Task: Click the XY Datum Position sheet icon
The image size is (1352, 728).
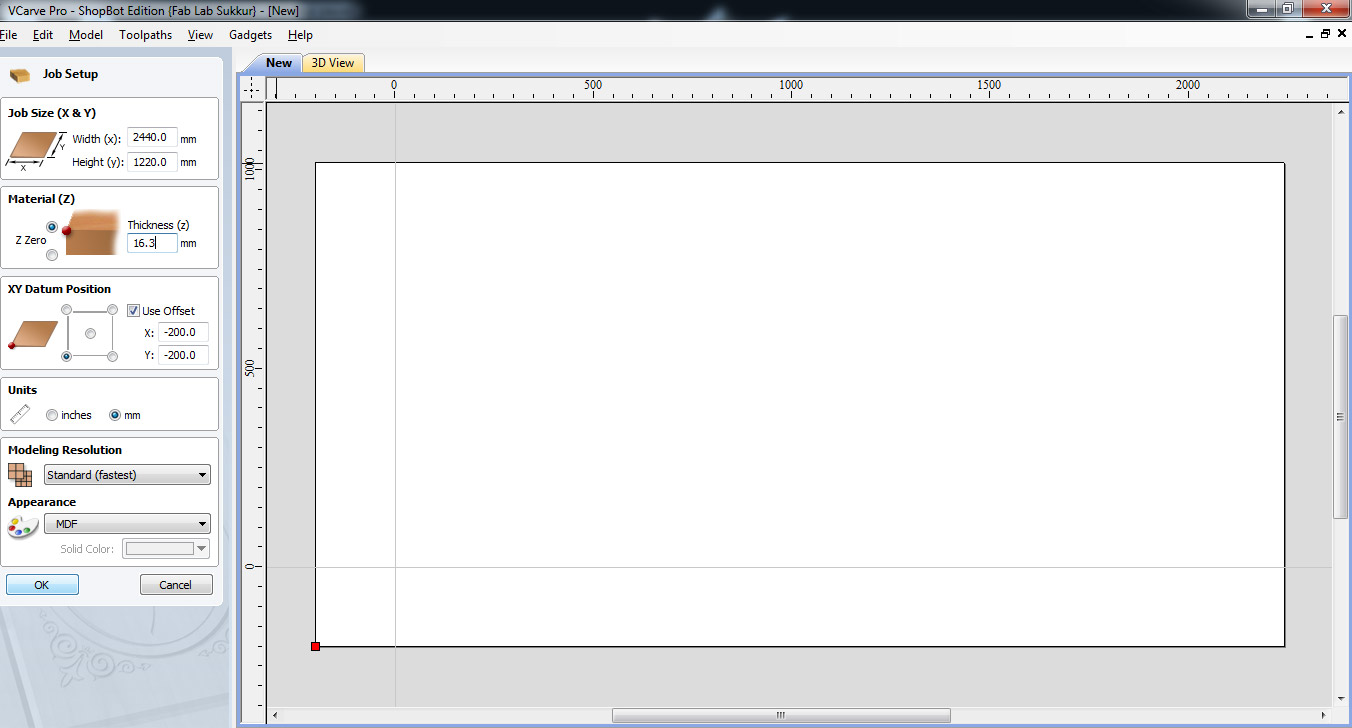Action: pyautogui.click(x=32, y=334)
